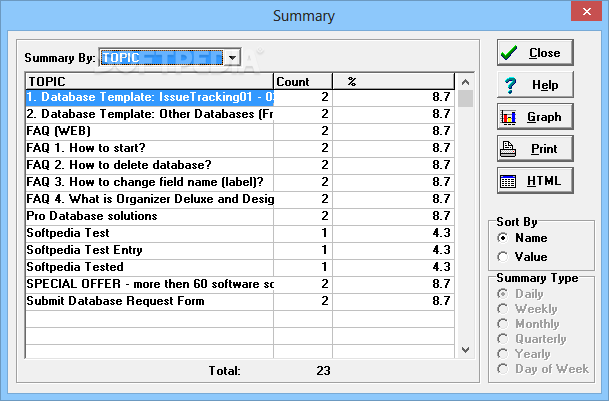Click the Total value 23
This screenshot has height=401, width=609.
(x=323, y=371)
